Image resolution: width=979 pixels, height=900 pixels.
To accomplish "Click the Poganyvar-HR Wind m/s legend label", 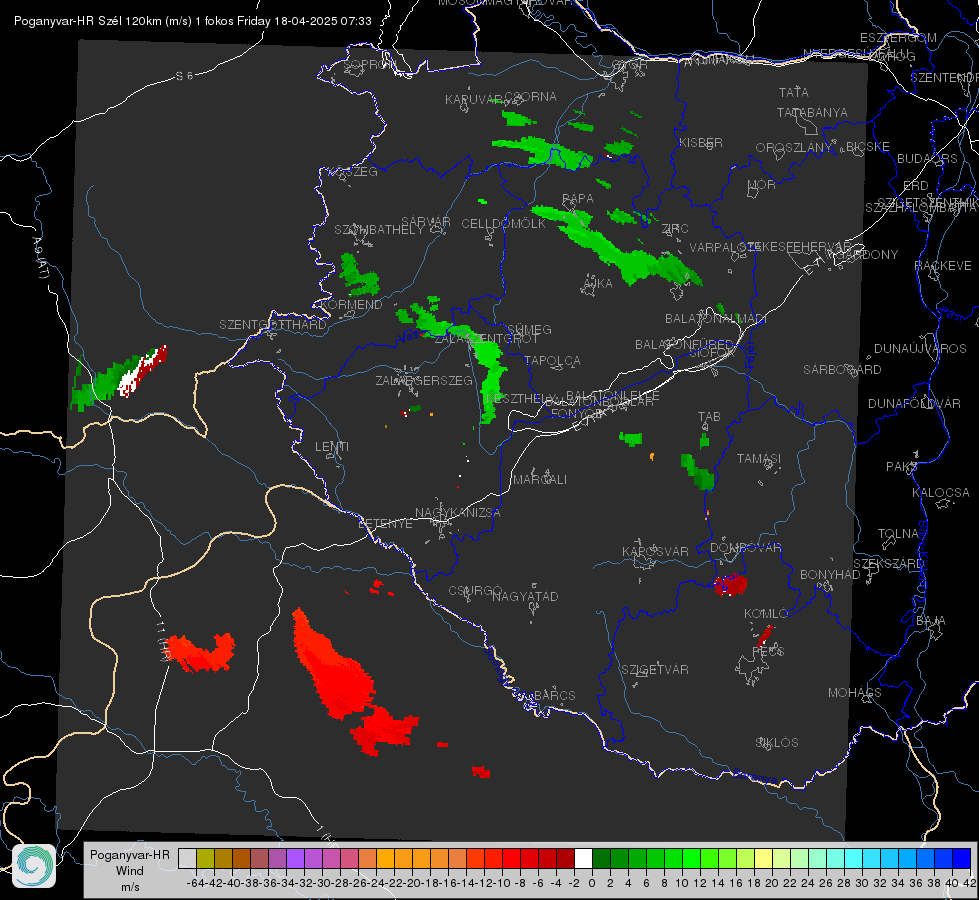I will coord(130,870).
